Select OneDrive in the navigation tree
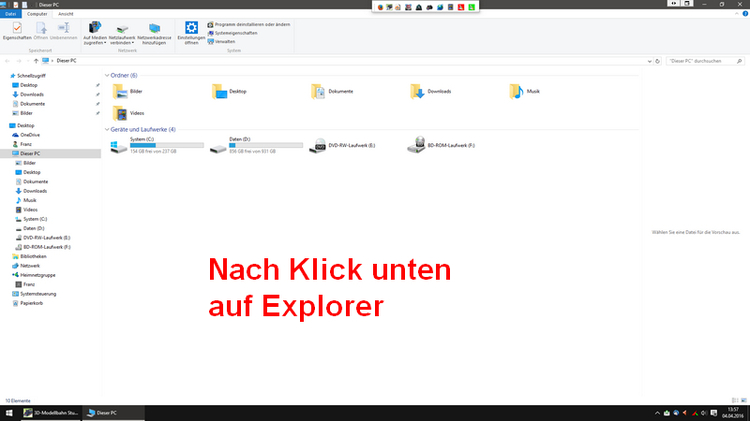750x421 pixels. pyautogui.click(x=29, y=134)
